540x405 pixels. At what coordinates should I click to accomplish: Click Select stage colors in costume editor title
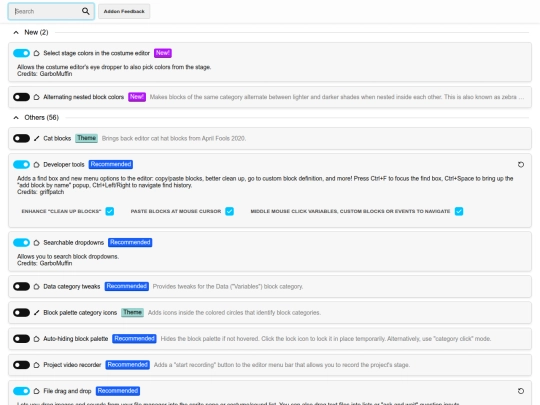[x=96, y=53]
